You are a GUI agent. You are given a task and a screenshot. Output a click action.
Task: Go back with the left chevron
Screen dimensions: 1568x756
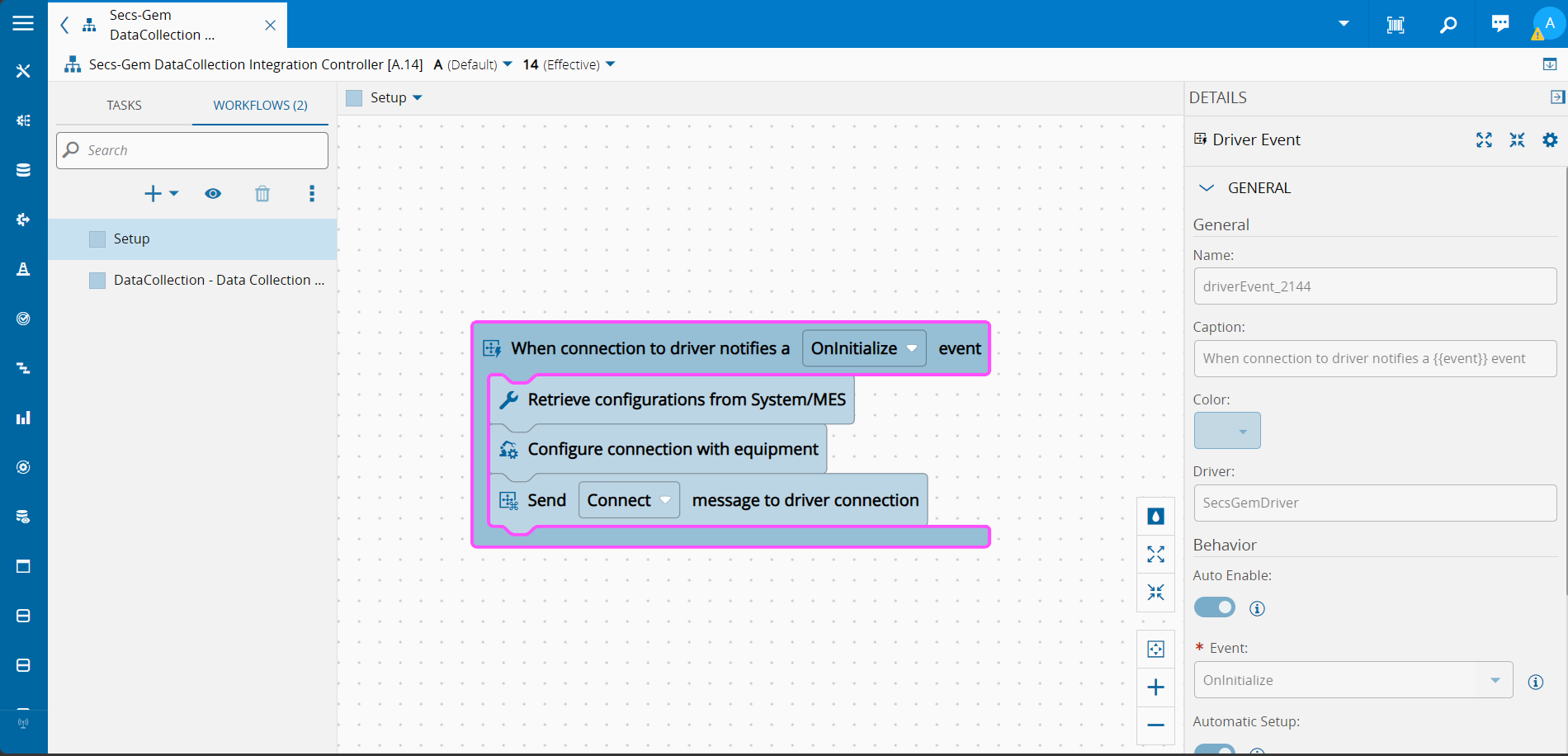pyautogui.click(x=64, y=25)
